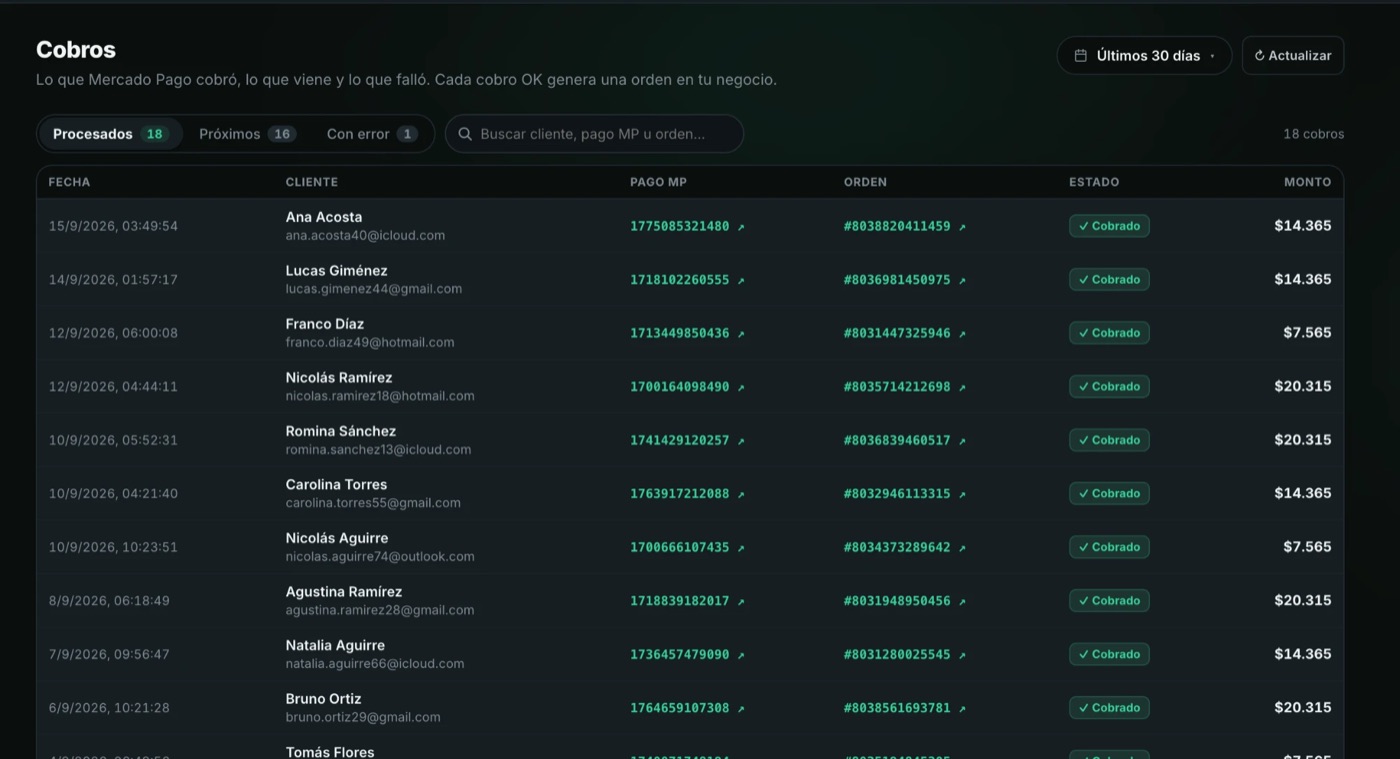
Task: Select client name Carolina Torres
Action: 336,485
